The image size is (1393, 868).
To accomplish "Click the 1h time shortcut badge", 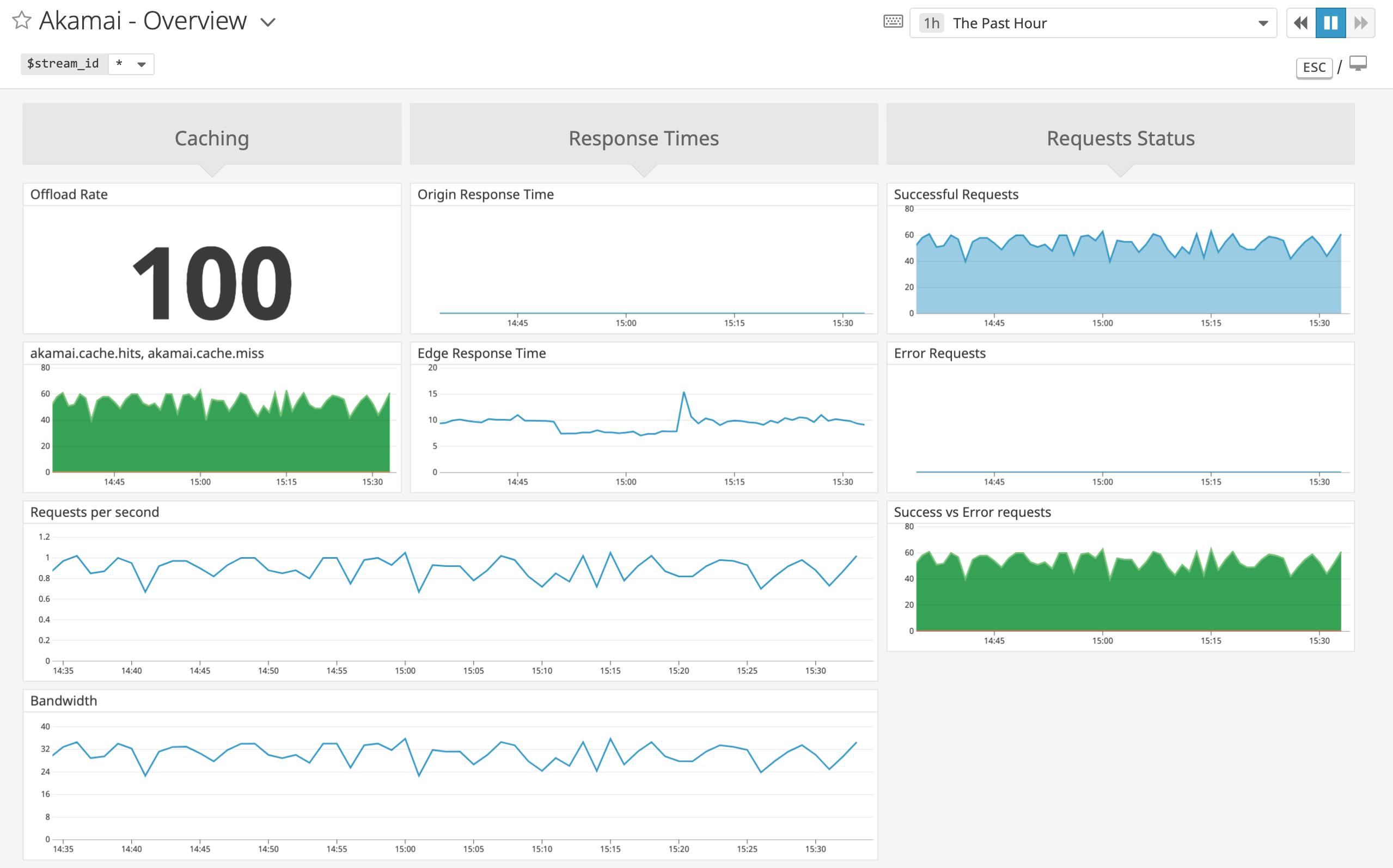I will click(x=931, y=23).
